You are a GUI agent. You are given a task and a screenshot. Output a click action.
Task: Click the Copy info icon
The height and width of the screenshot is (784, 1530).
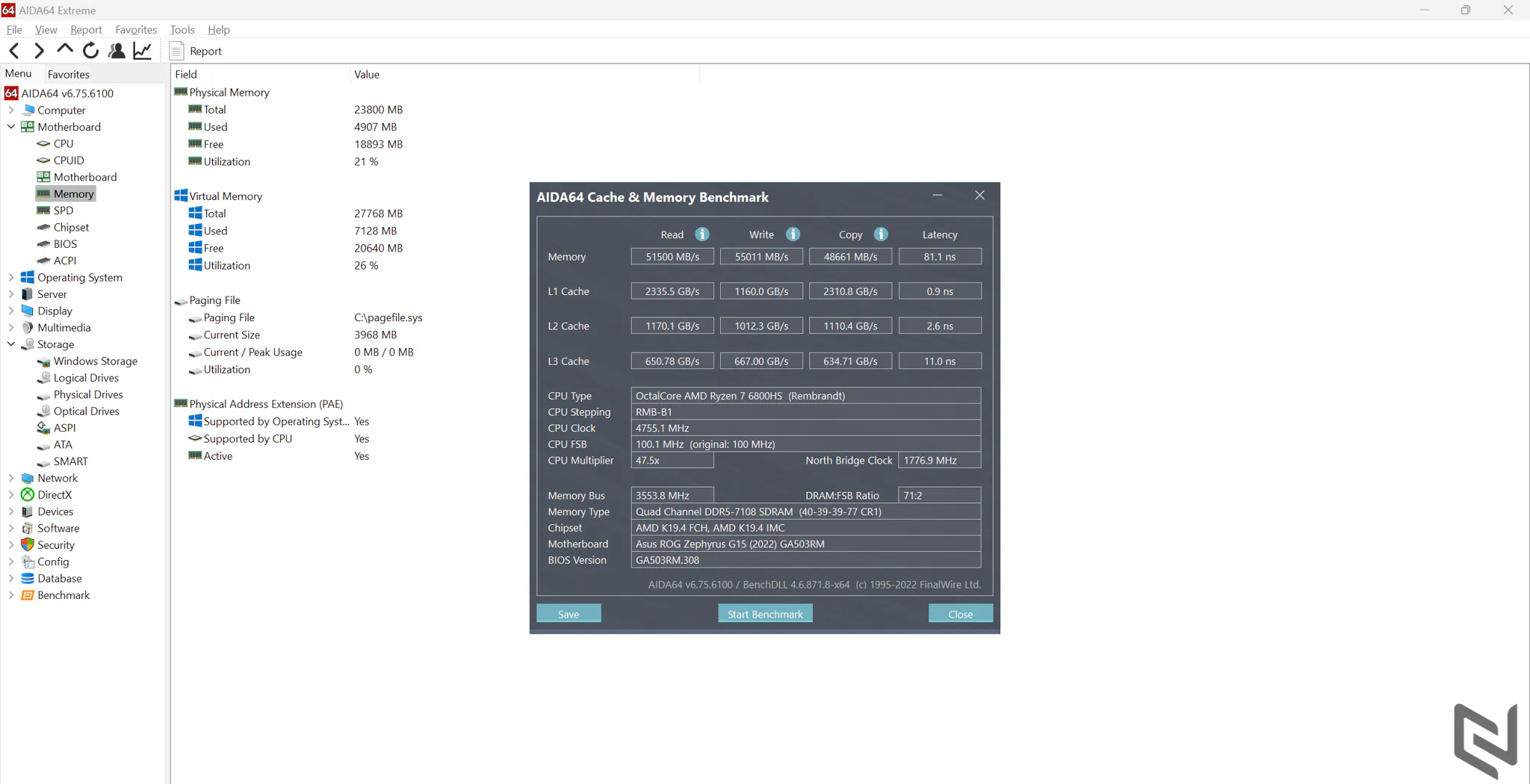pyautogui.click(x=881, y=234)
